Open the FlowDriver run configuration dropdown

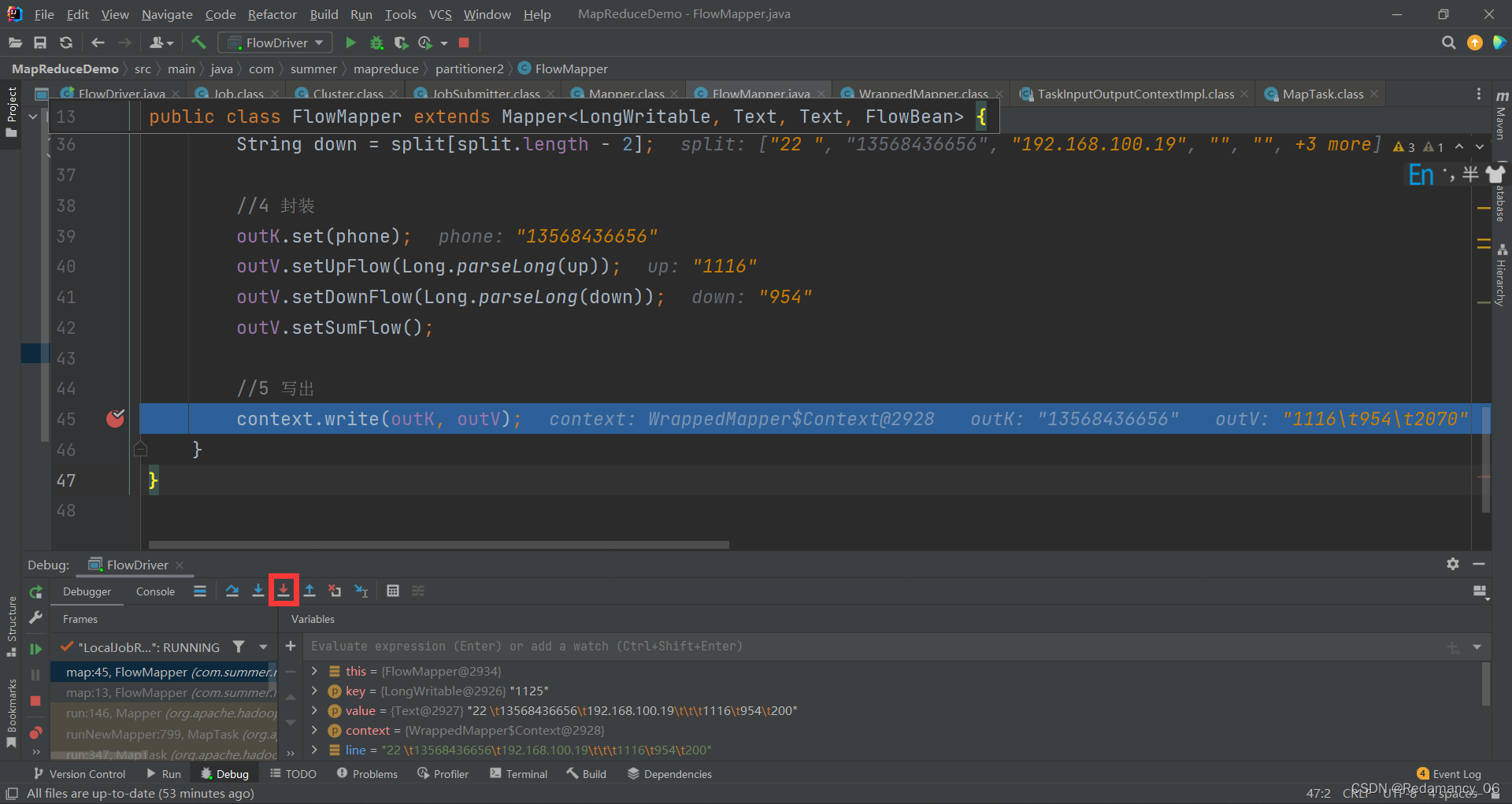pos(275,43)
